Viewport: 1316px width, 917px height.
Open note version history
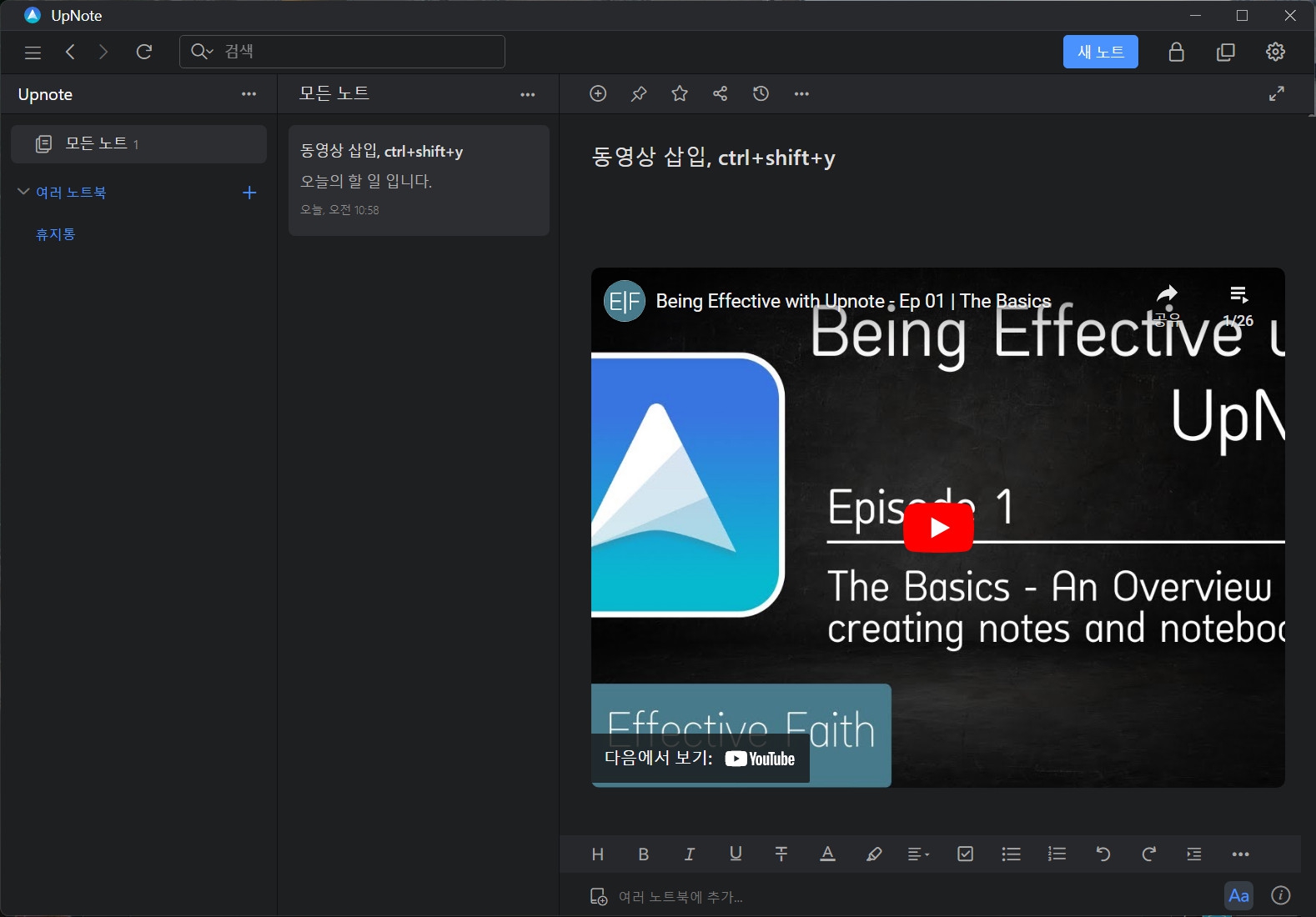[x=761, y=93]
